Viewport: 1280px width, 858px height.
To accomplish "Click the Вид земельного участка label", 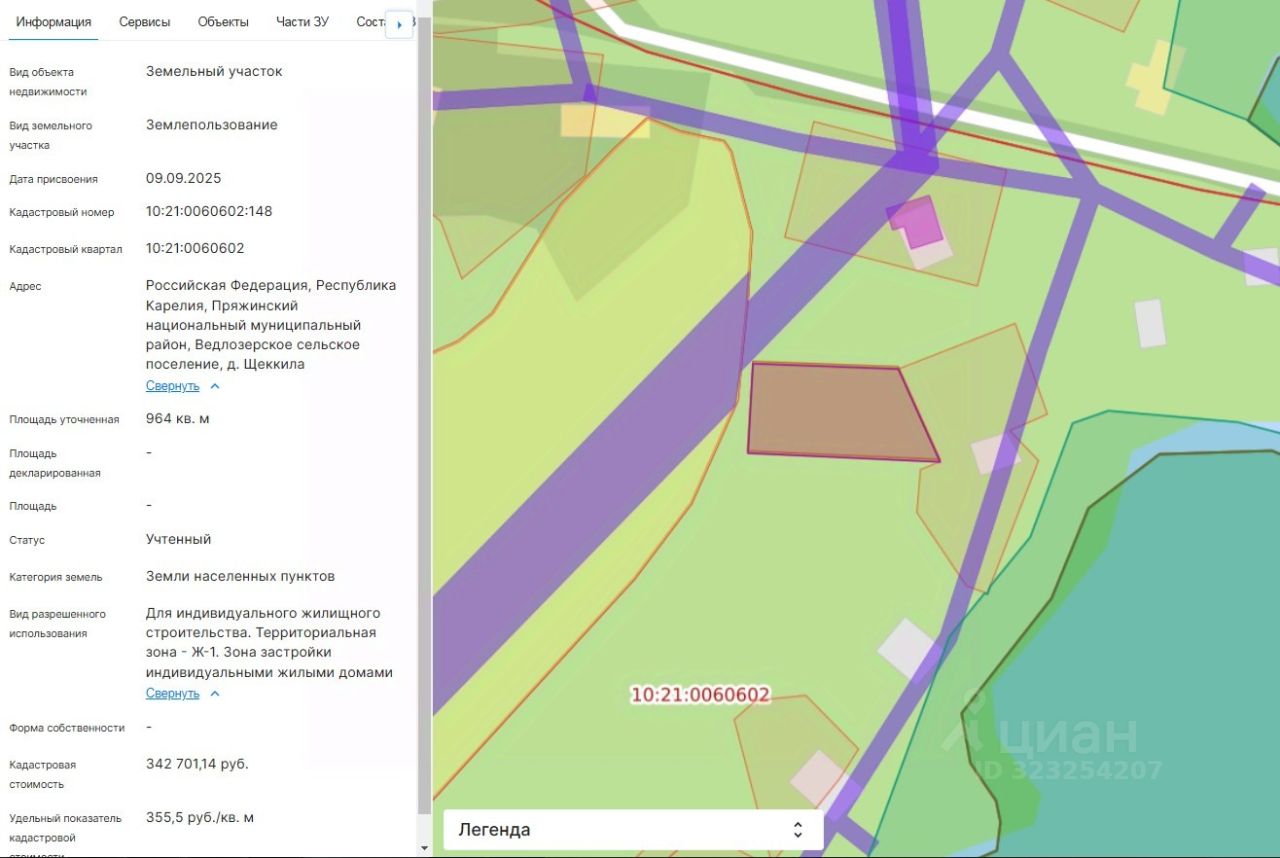I will 51,136.
